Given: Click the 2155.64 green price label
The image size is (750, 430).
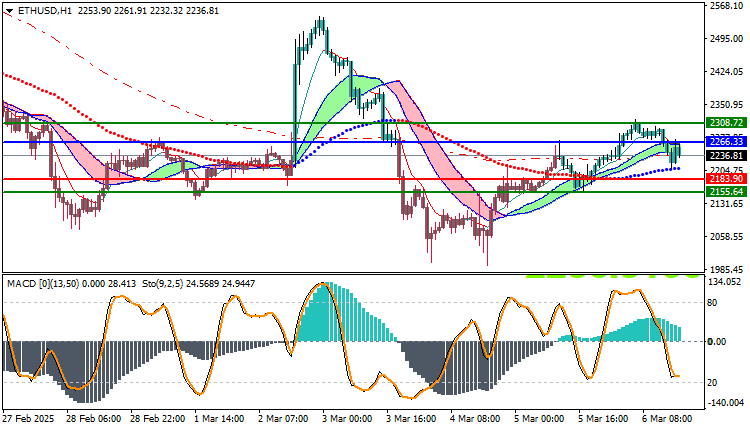Looking at the screenshot, I should (x=726, y=192).
